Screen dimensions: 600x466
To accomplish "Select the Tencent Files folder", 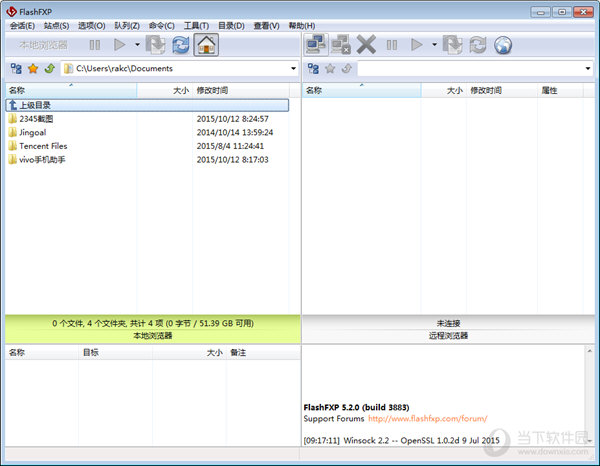I will click(43, 146).
